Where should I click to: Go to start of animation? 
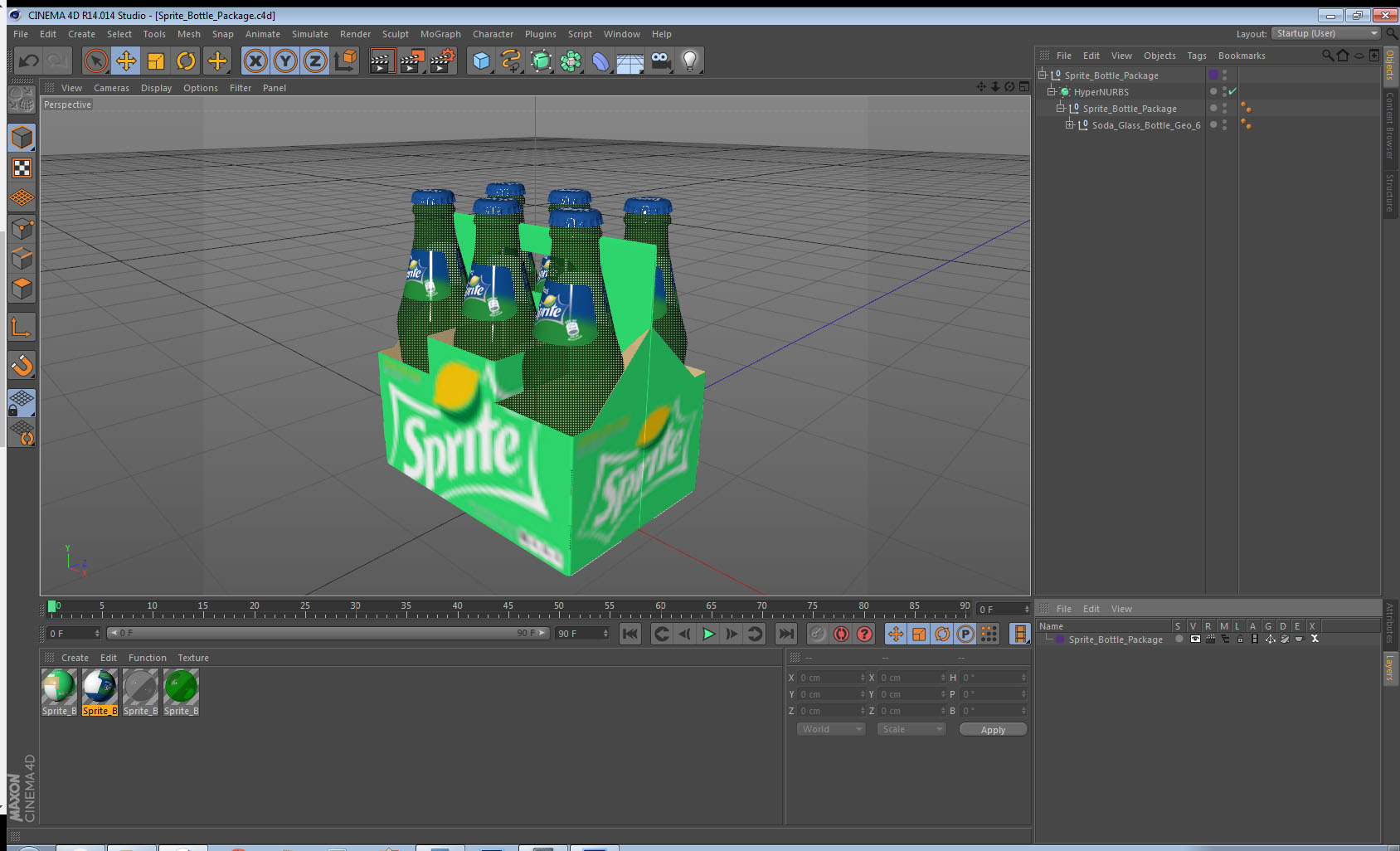630,634
